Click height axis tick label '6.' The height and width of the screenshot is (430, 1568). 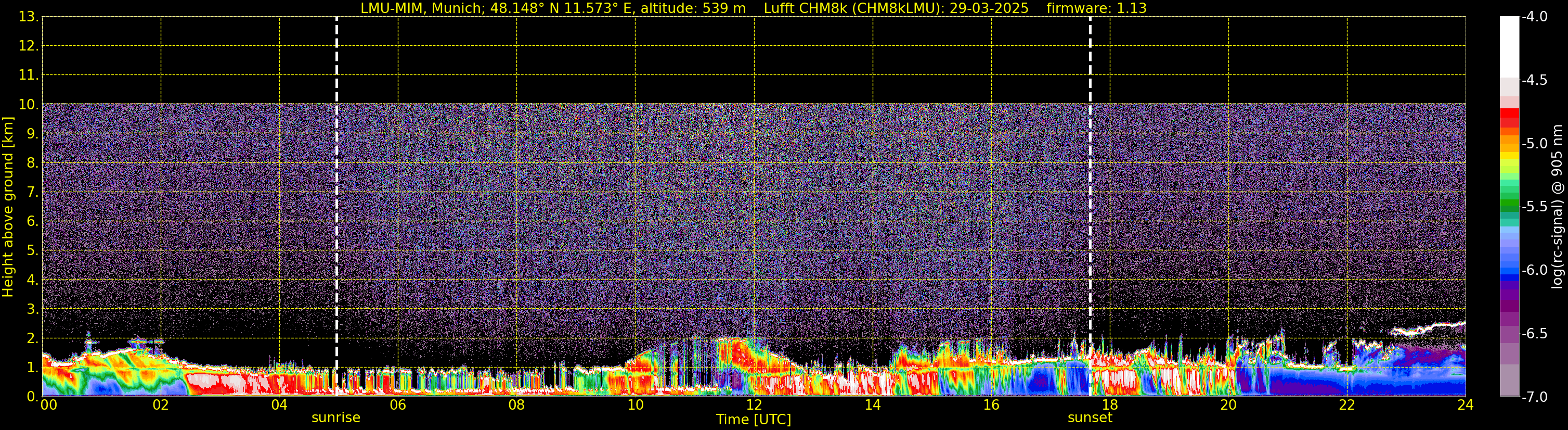[33, 222]
